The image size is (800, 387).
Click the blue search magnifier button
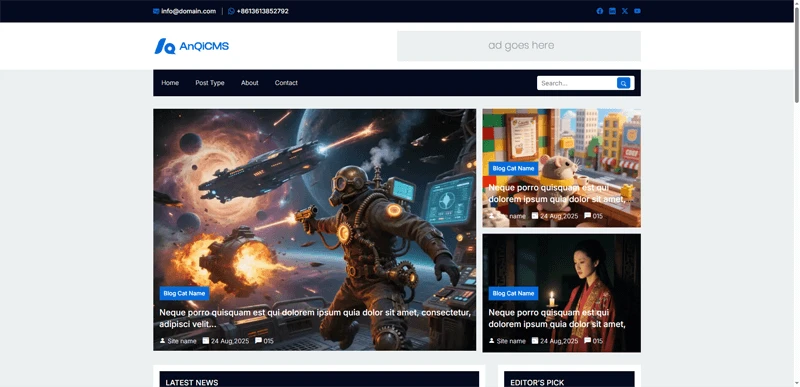(x=623, y=83)
